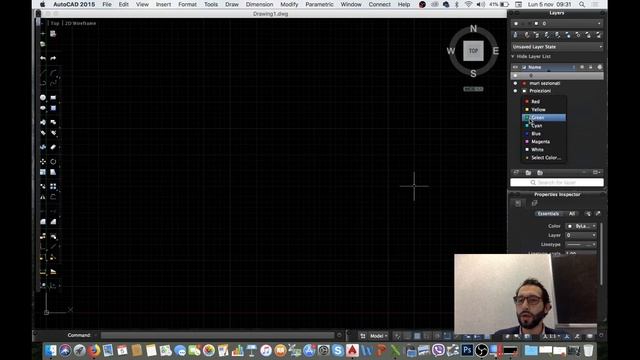Choose Red from the color menu
This screenshot has width=640, height=360.
point(544,102)
